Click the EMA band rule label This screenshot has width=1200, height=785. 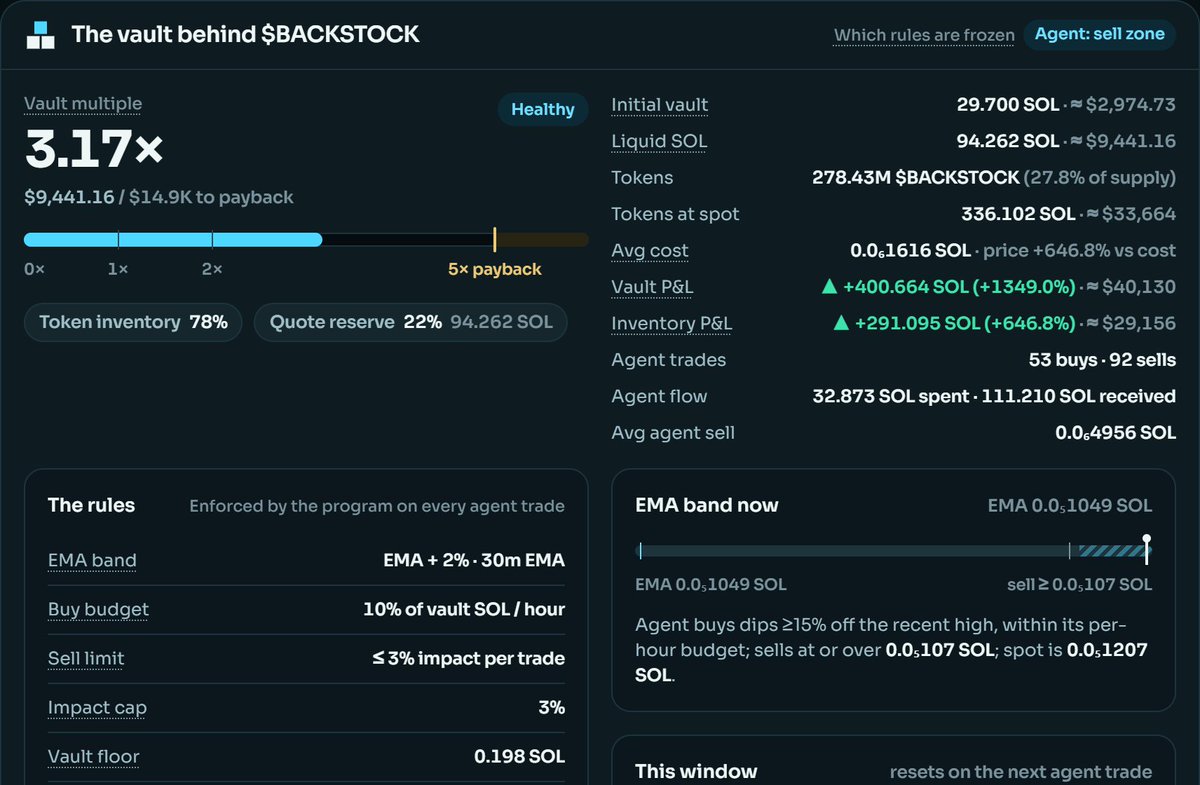coord(92,560)
